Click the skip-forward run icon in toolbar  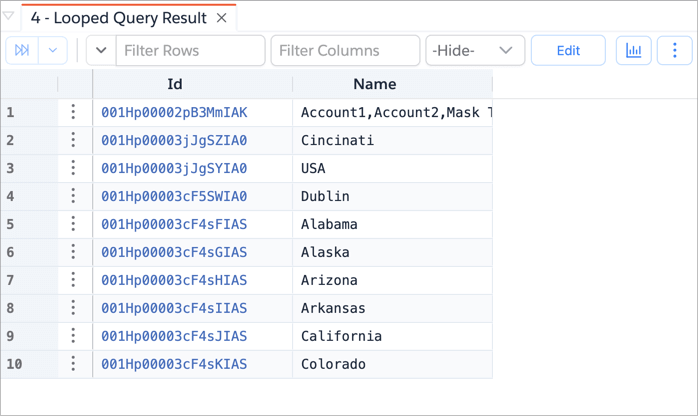click(x=22, y=51)
